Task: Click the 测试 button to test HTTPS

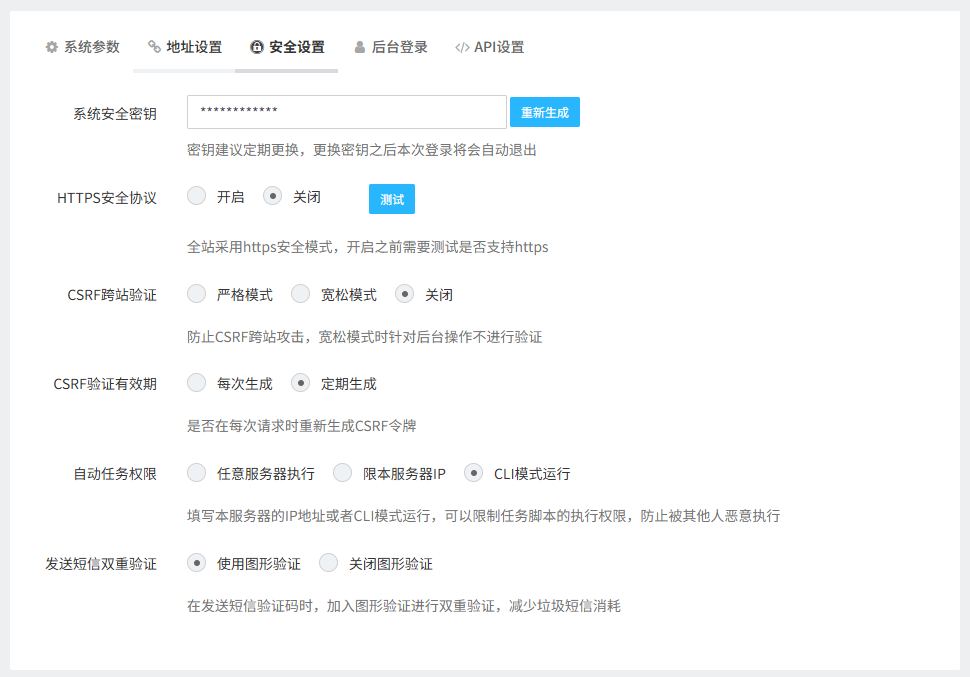Action: click(x=391, y=198)
